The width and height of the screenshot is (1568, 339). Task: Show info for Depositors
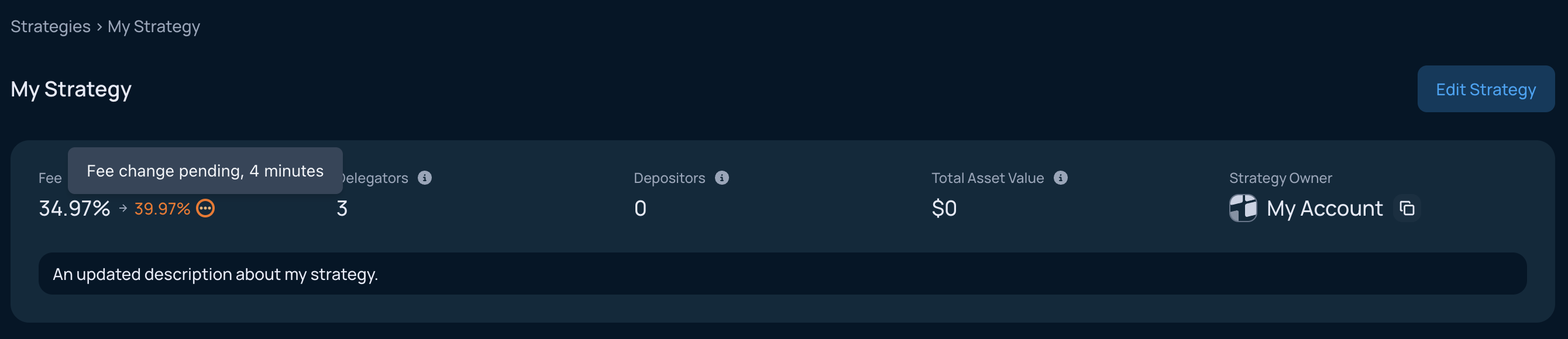[722, 178]
